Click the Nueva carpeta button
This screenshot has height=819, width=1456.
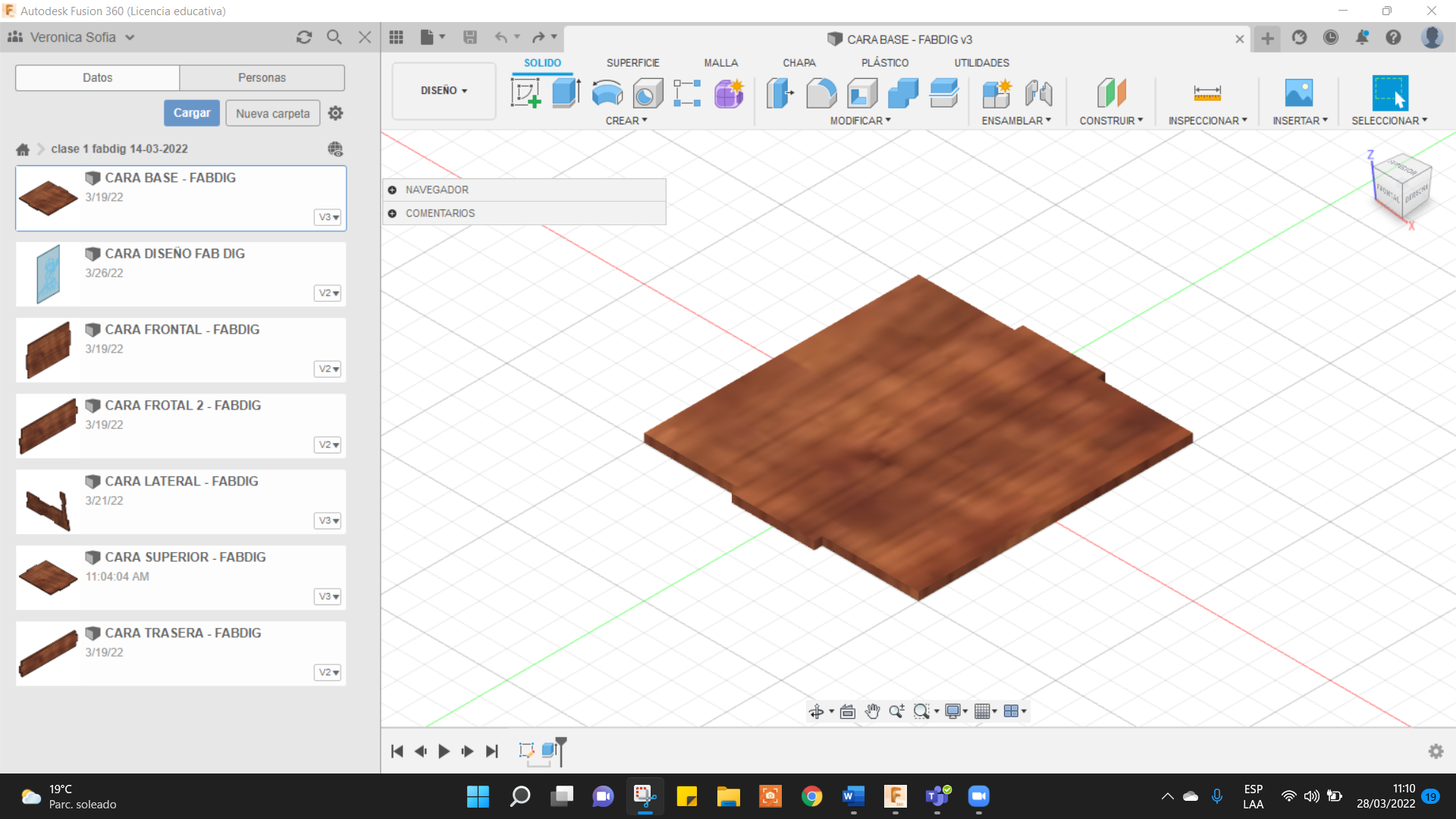click(272, 113)
